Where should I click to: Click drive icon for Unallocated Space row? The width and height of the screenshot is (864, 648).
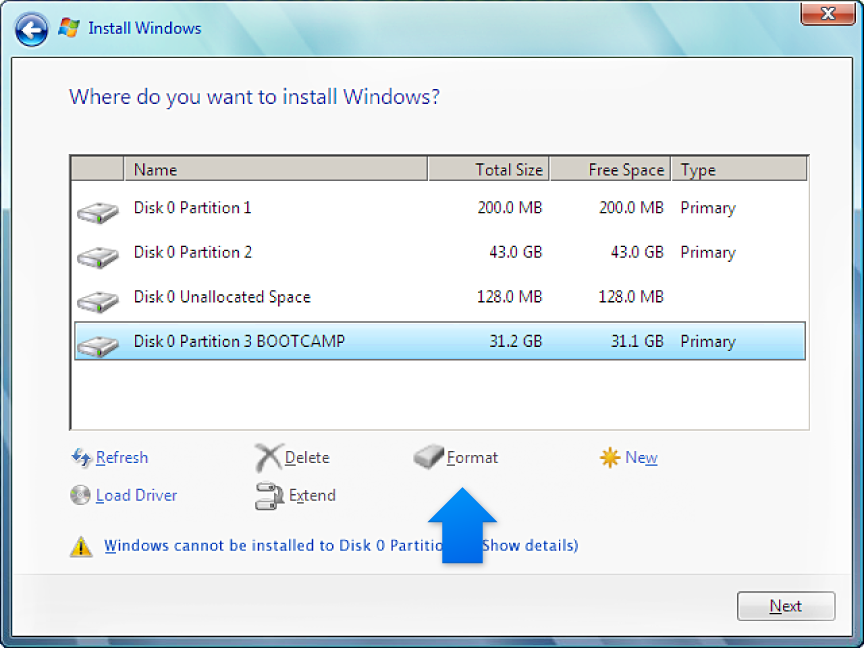tap(98, 301)
